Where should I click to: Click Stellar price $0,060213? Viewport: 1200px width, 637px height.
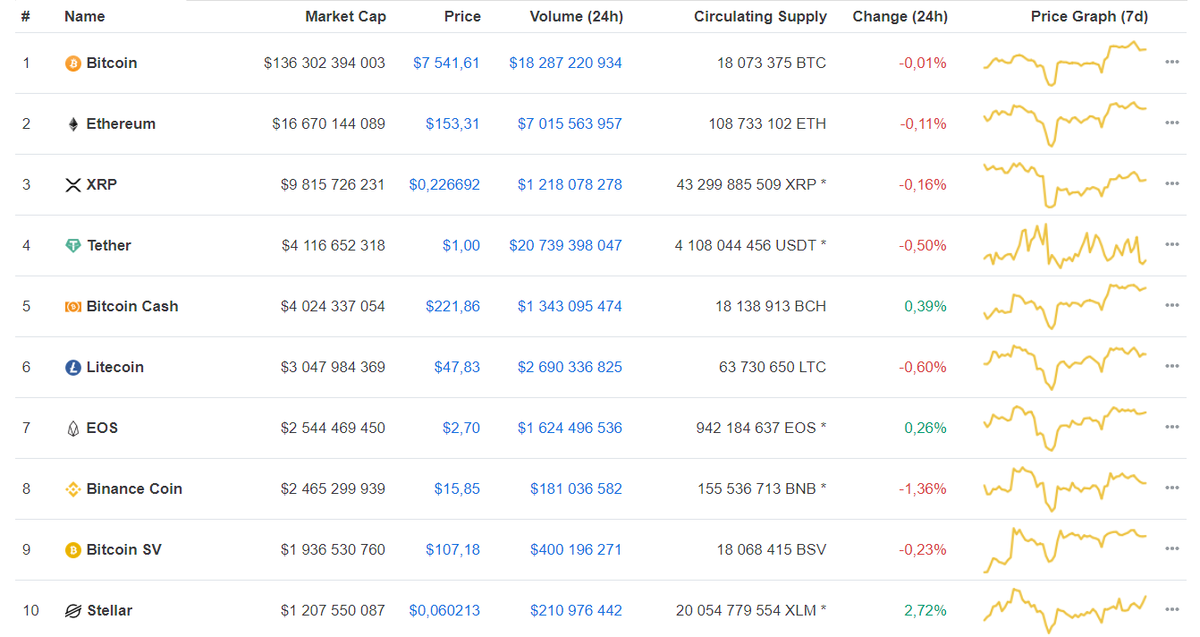(x=444, y=611)
